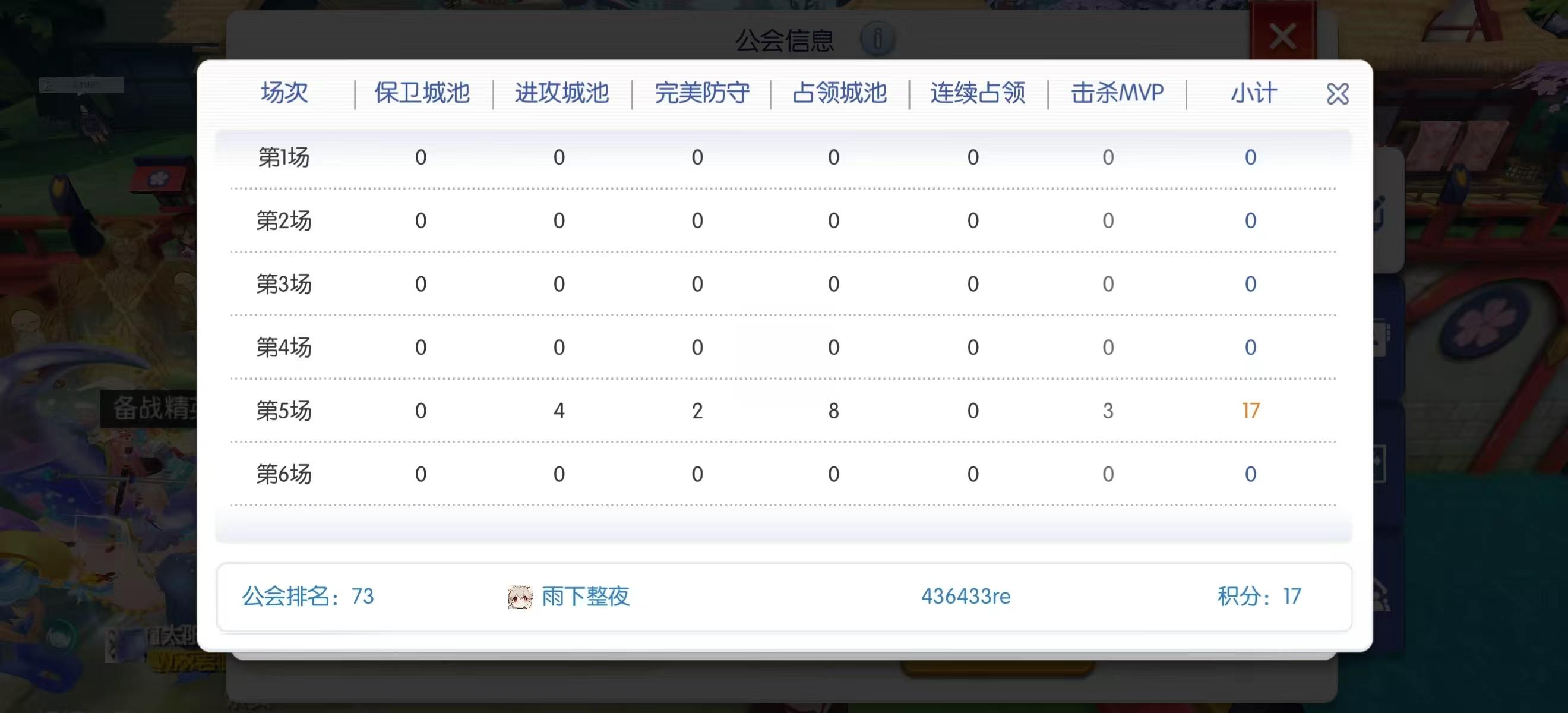The image size is (1568, 713).
Task: Click the guild name 436433re
Action: point(965,596)
